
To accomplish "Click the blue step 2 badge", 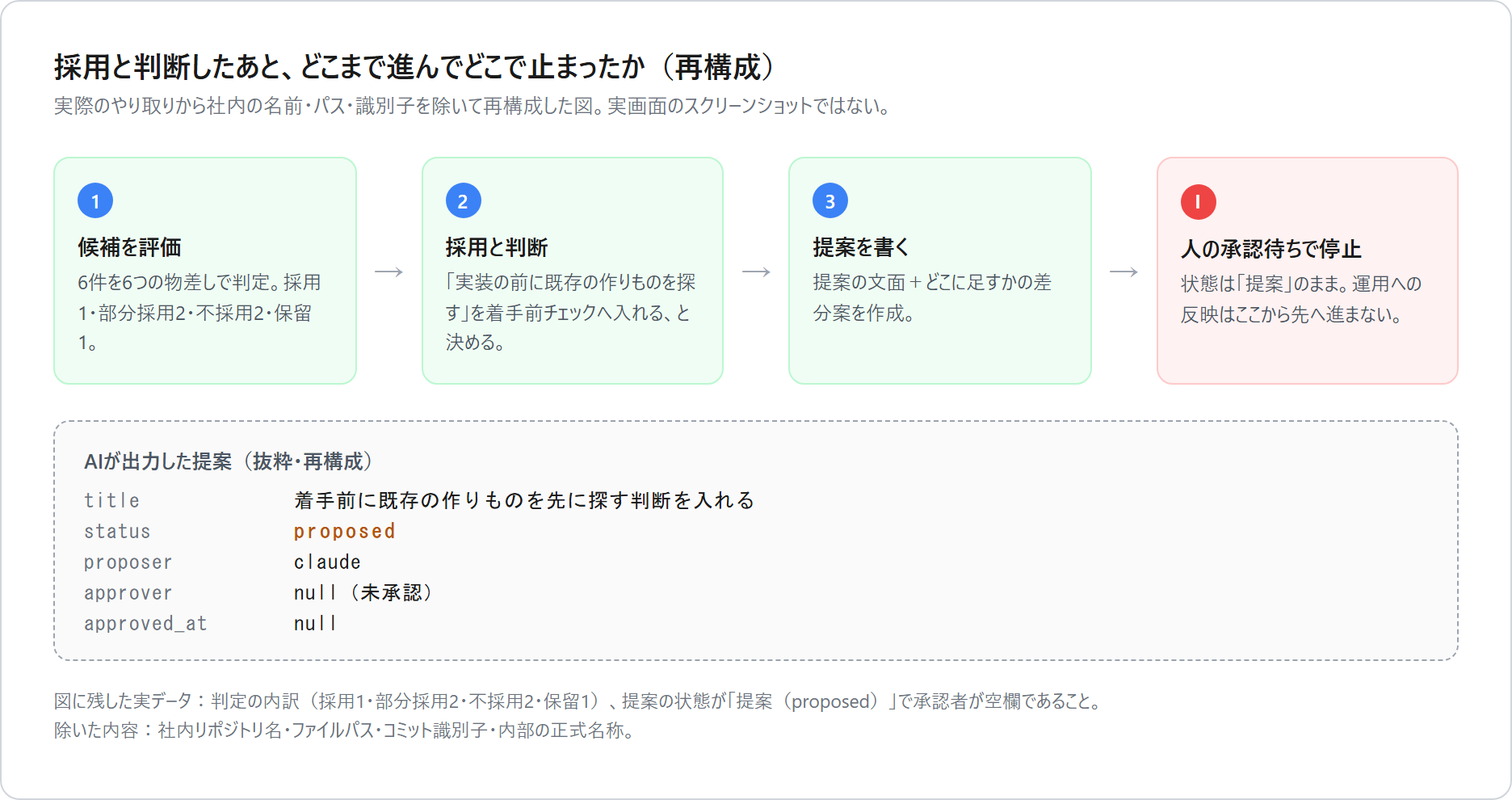I will [x=464, y=201].
